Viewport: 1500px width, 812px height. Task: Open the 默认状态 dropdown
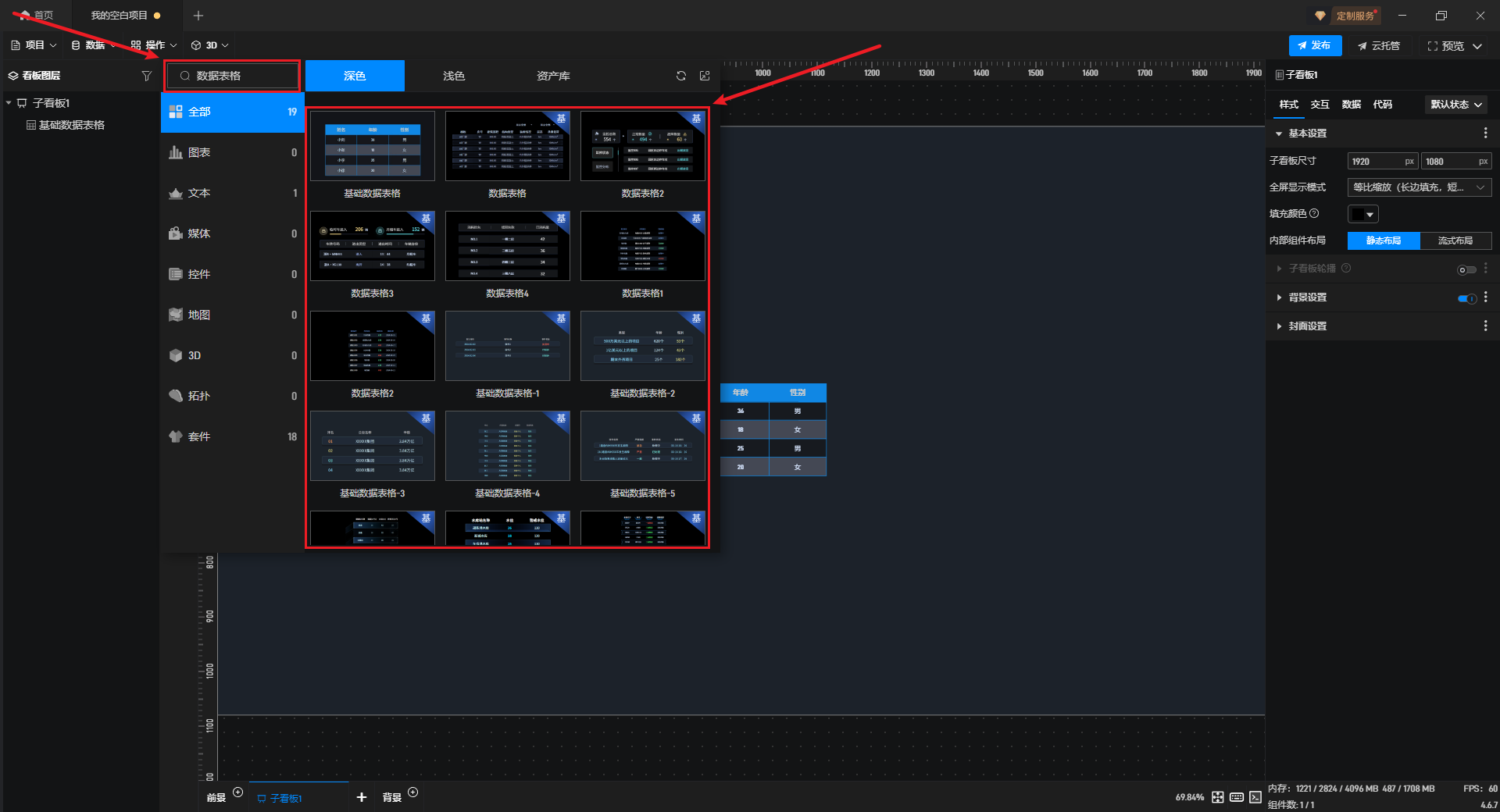click(1456, 105)
